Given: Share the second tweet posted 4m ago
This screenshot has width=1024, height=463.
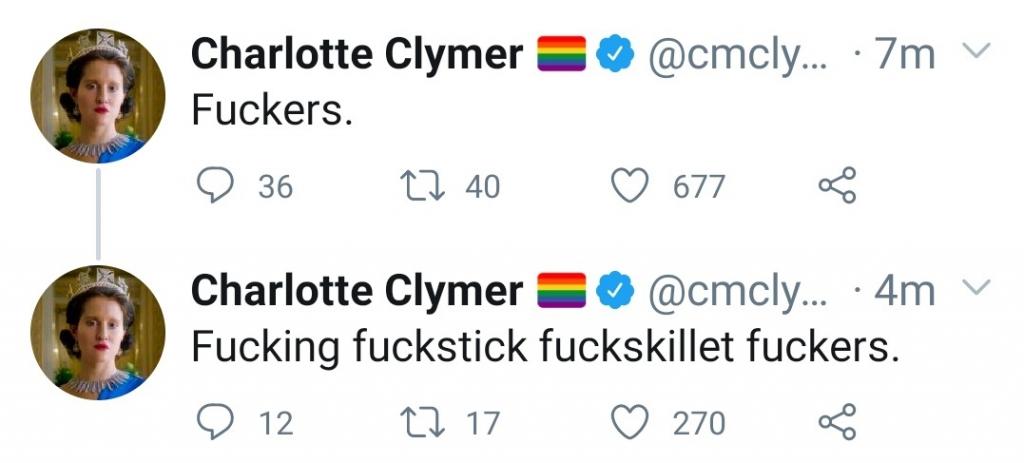Looking at the screenshot, I should pyautogui.click(x=837, y=421).
